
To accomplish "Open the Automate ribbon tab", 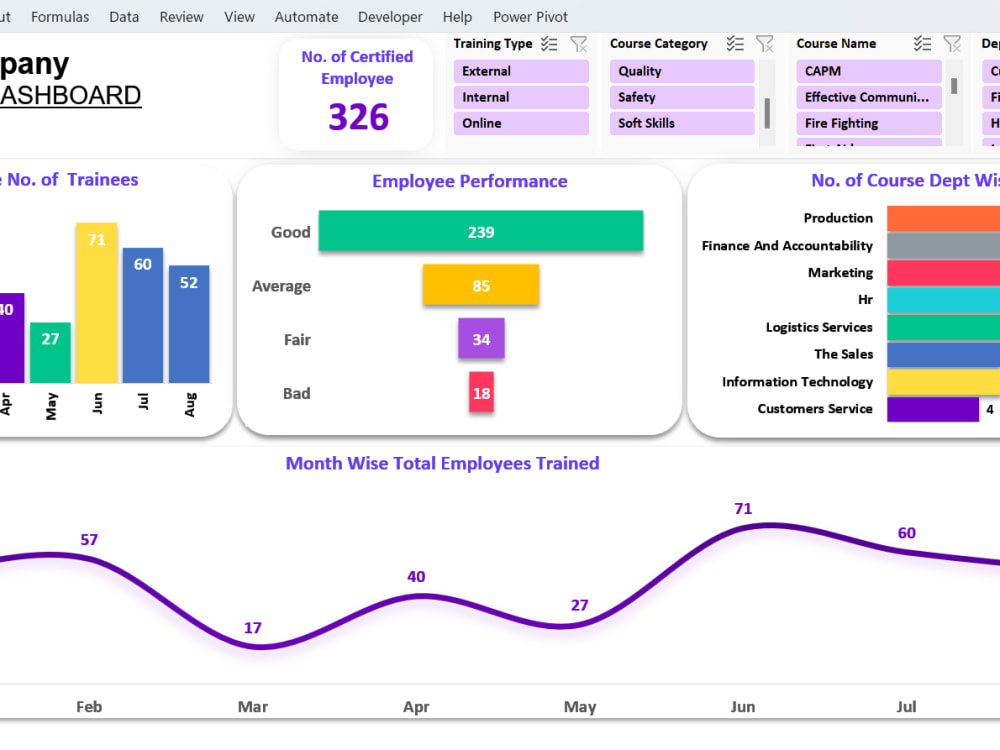I will [x=306, y=16].
